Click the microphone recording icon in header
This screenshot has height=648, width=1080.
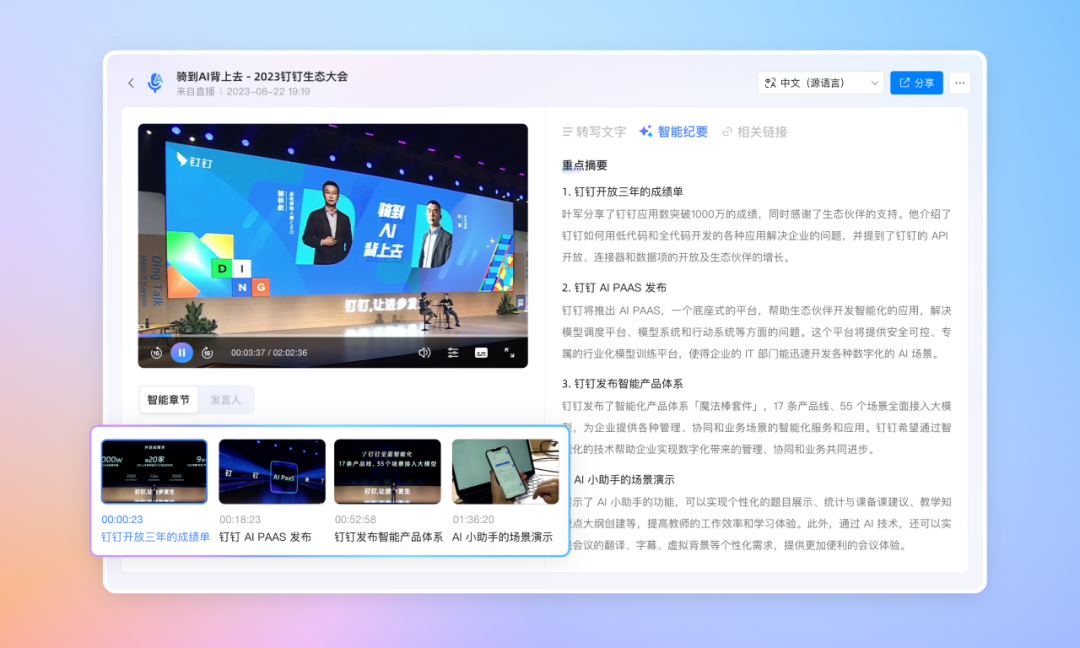[155, 83]
